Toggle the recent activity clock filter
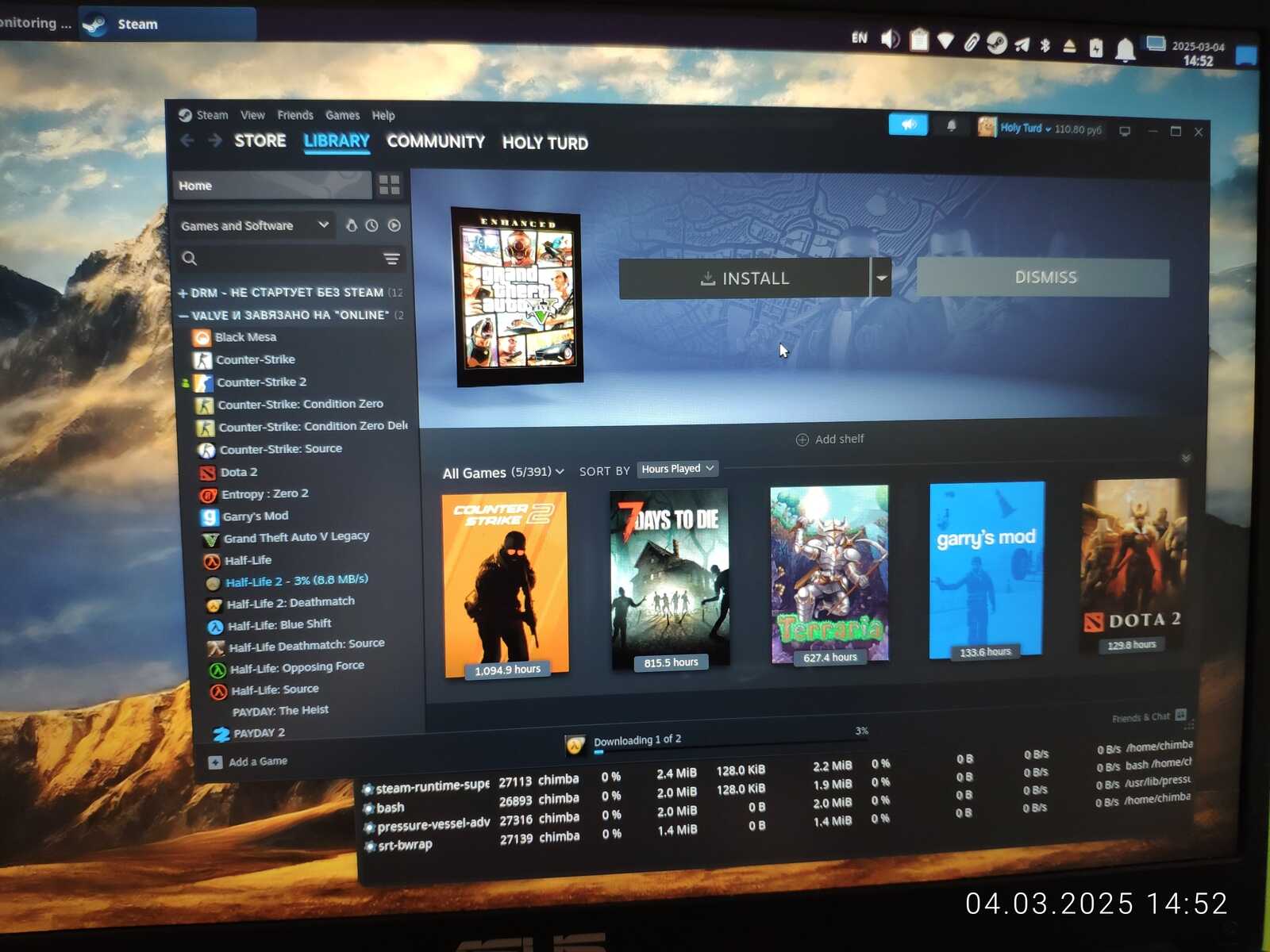Image resolution: width=1270 pixels, height=952 pixels. (371, 225)
